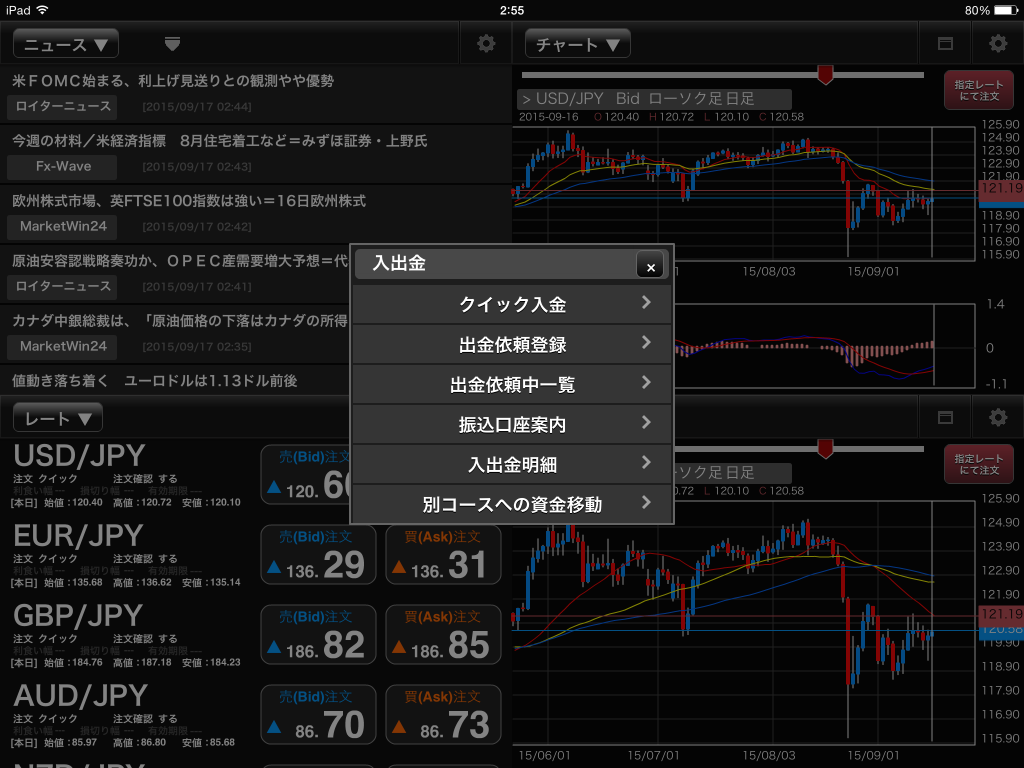Toggle 注文確認 する setting for GBP/JPY
Image resolution: width=1024 pixels, height=768 pixels.
point(145,639)
